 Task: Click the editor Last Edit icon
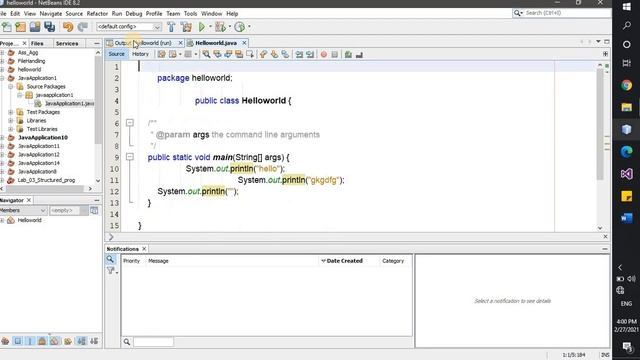click(x=162, y=54)
